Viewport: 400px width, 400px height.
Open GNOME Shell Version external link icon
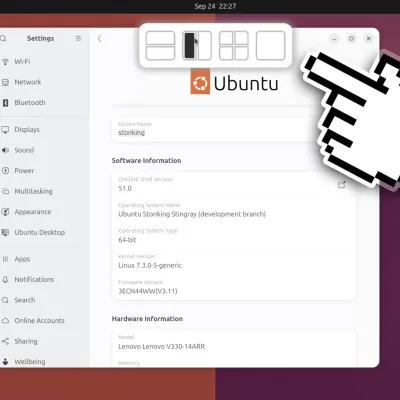(342, 185)
